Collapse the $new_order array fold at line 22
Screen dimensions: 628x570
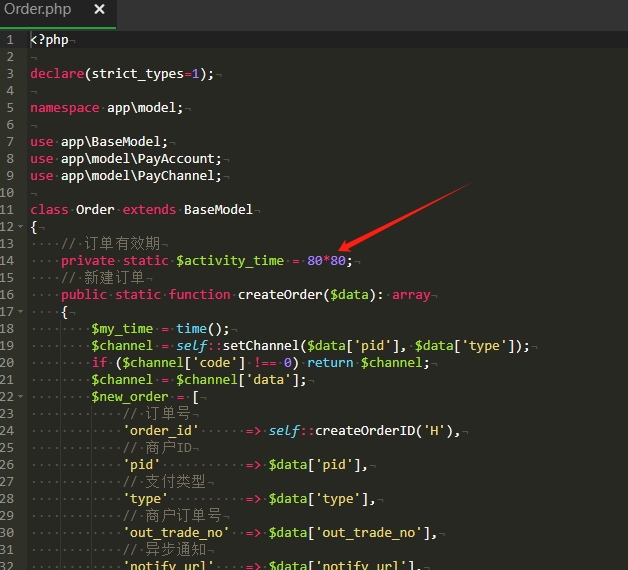[x=20, y=397]
